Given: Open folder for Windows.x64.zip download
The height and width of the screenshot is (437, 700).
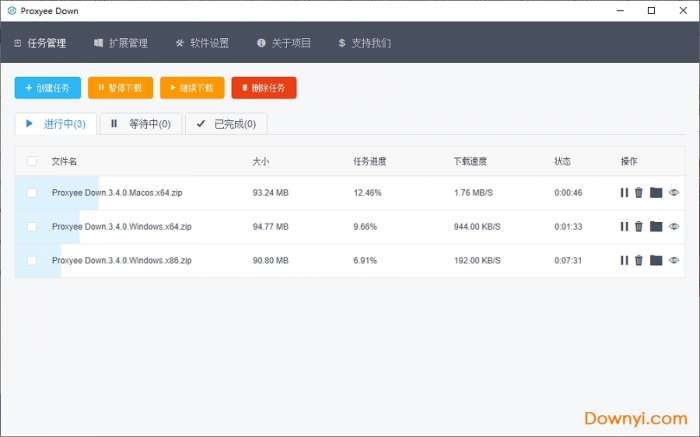Looking at the screenshot, I should coord(656,226).
